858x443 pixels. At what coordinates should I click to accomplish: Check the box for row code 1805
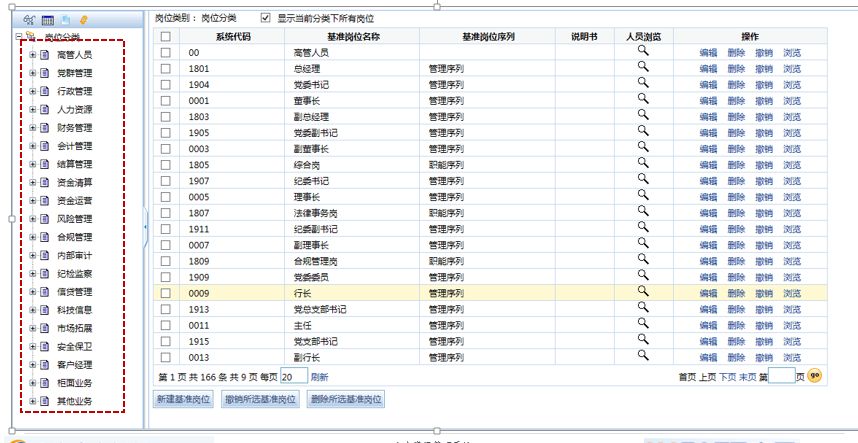[166, 165]
